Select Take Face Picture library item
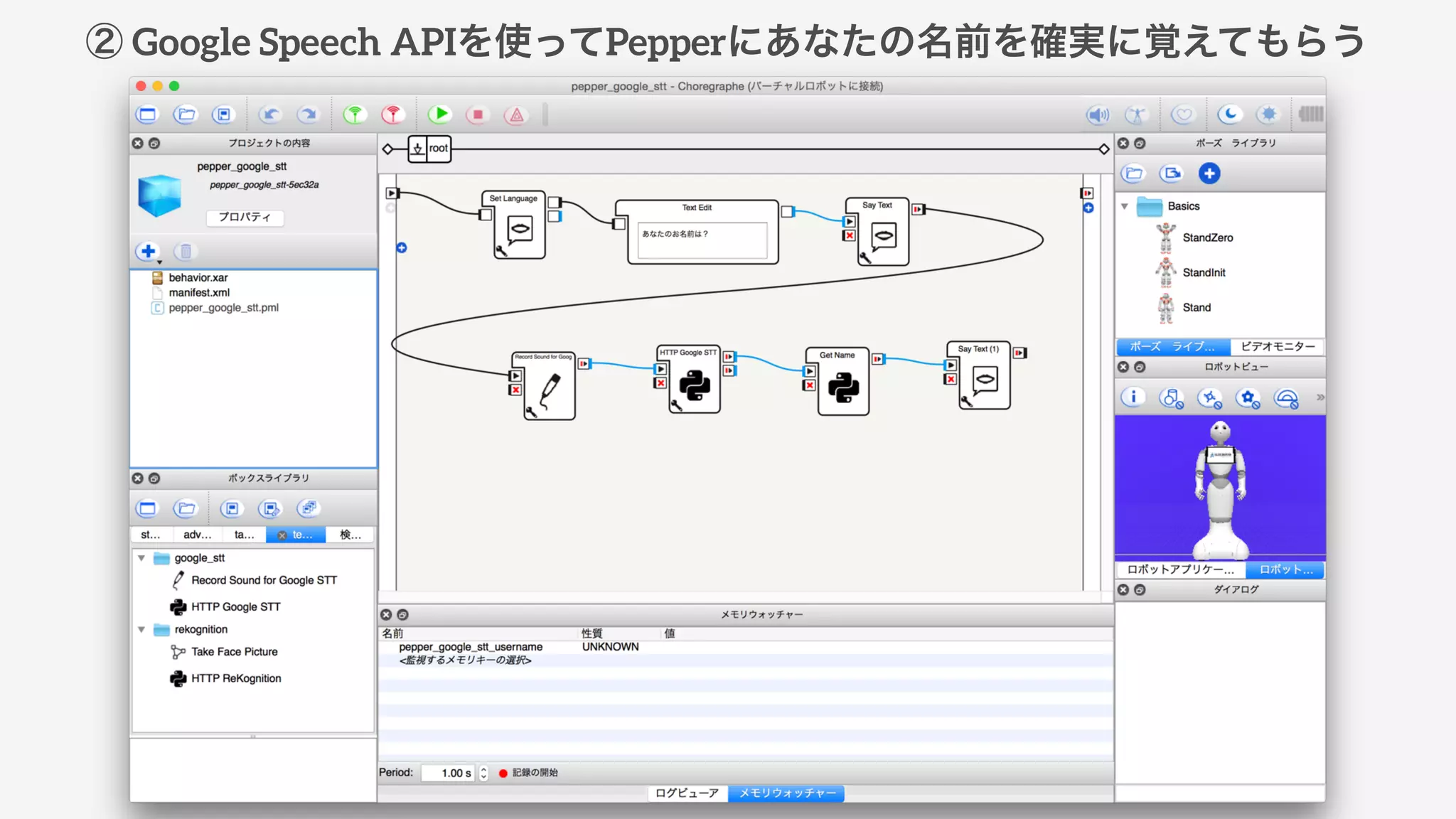1456x819 pixels. point(225,652)
